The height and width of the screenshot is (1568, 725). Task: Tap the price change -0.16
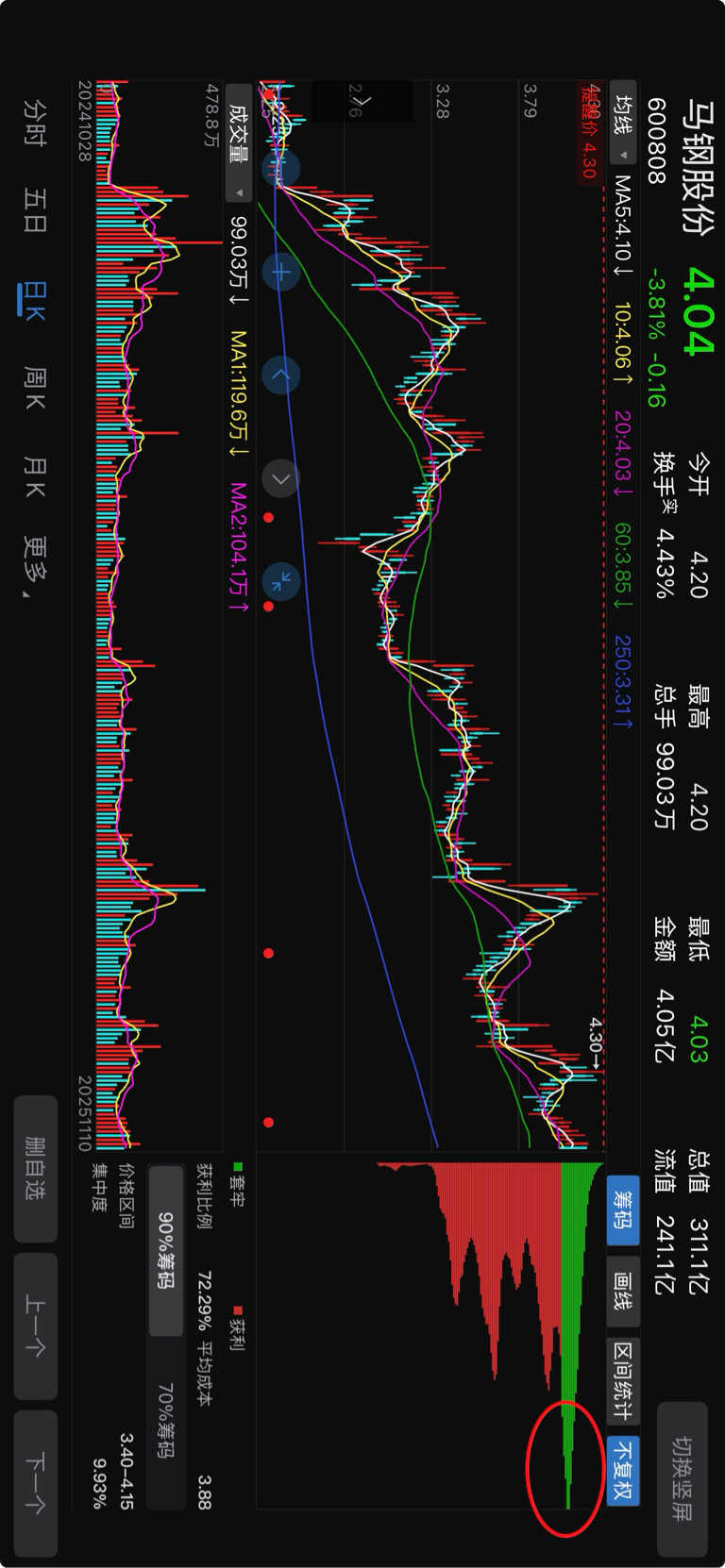point(657,378)
